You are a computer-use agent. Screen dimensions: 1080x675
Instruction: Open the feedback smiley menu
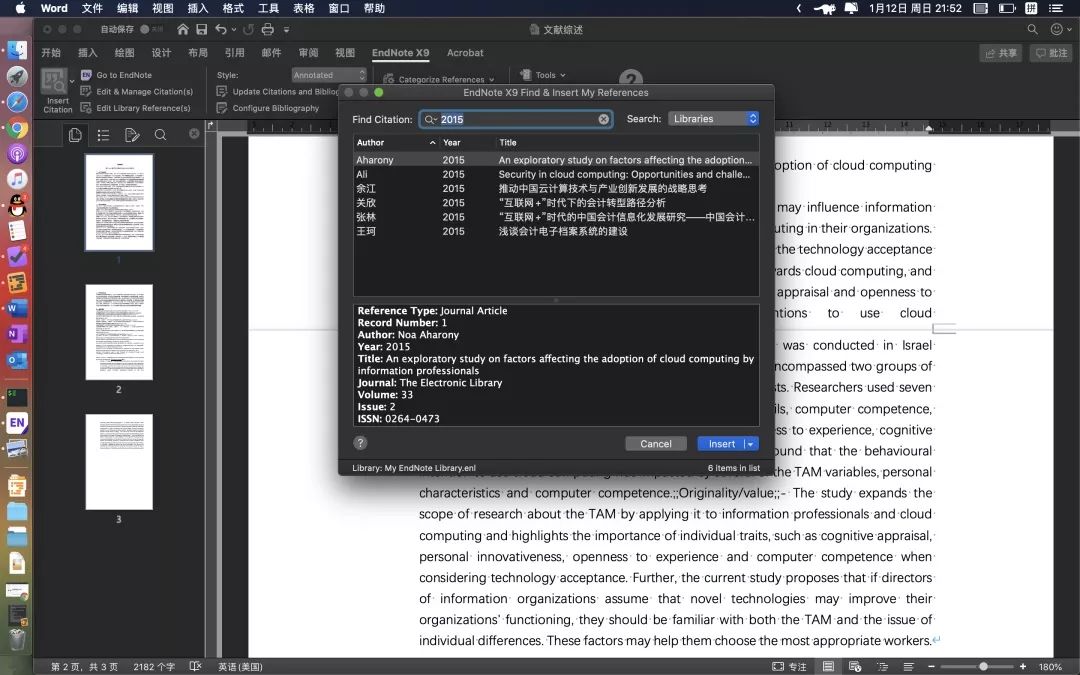(x=1059, y=29)
